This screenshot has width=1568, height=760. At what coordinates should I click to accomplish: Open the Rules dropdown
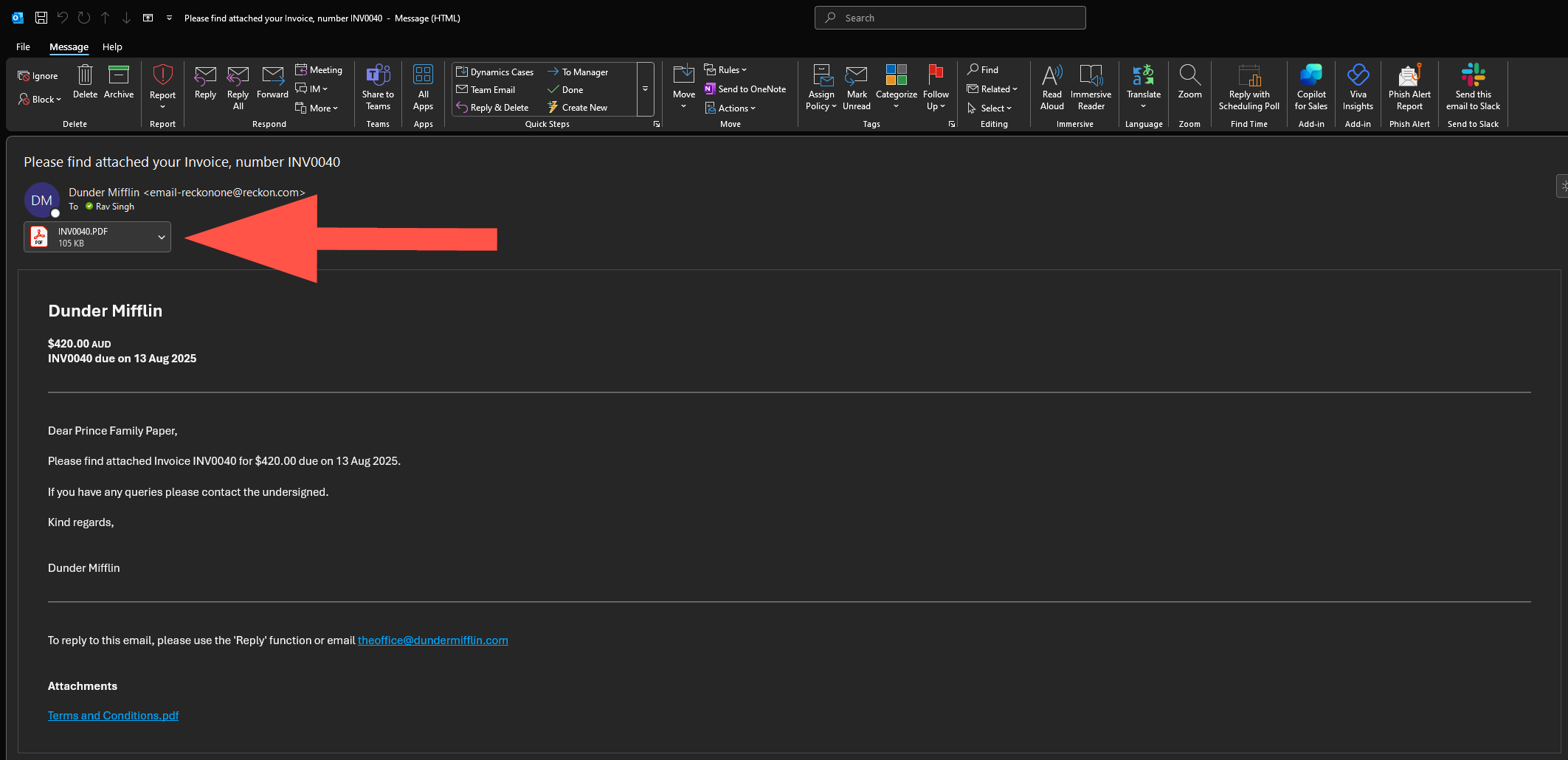725,70
